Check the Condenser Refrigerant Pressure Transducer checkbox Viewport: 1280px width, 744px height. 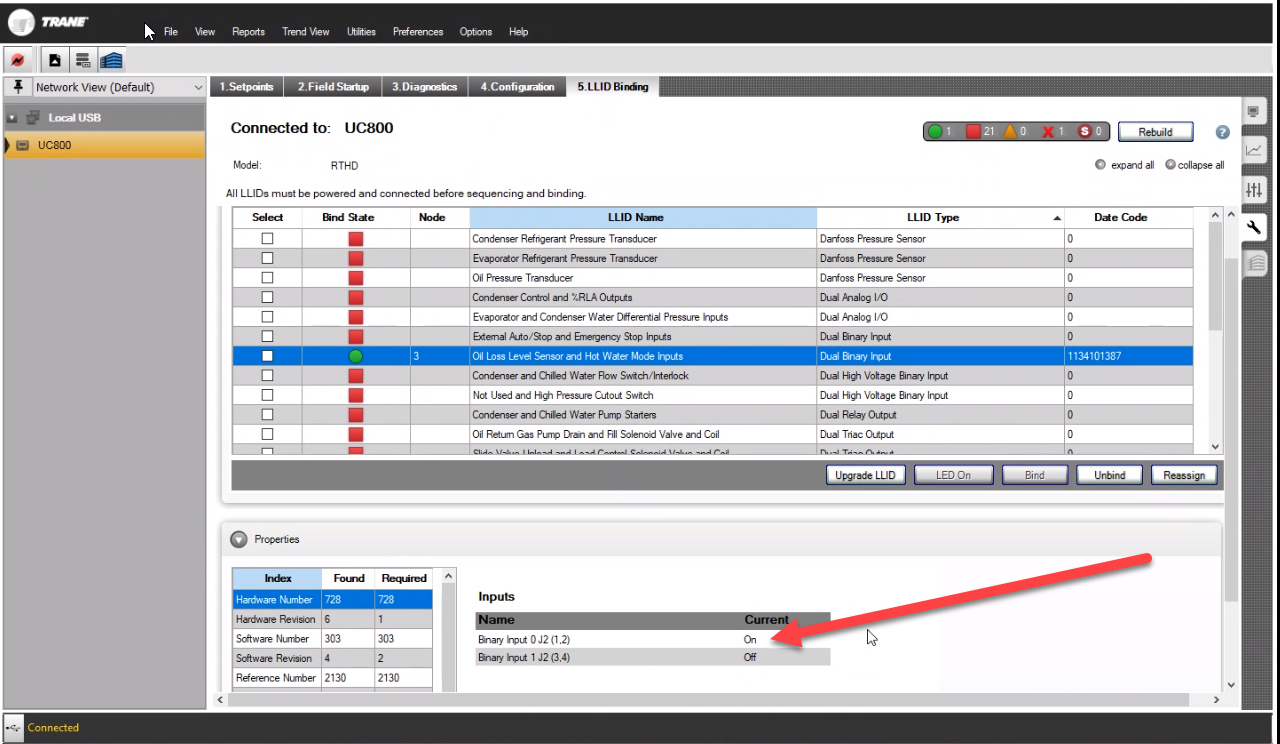[267, 239]
